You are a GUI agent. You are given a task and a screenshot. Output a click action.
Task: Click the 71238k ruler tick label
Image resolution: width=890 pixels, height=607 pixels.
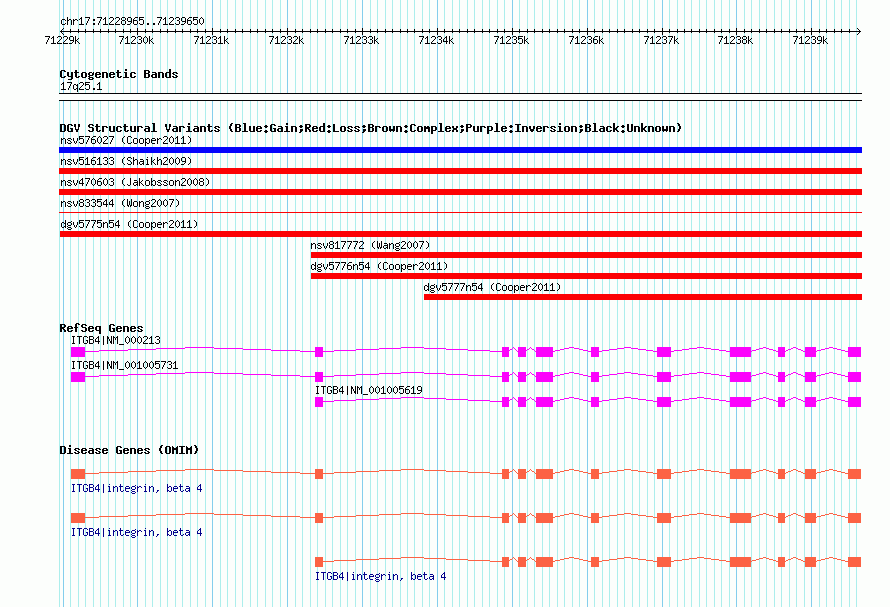(735, 40)
